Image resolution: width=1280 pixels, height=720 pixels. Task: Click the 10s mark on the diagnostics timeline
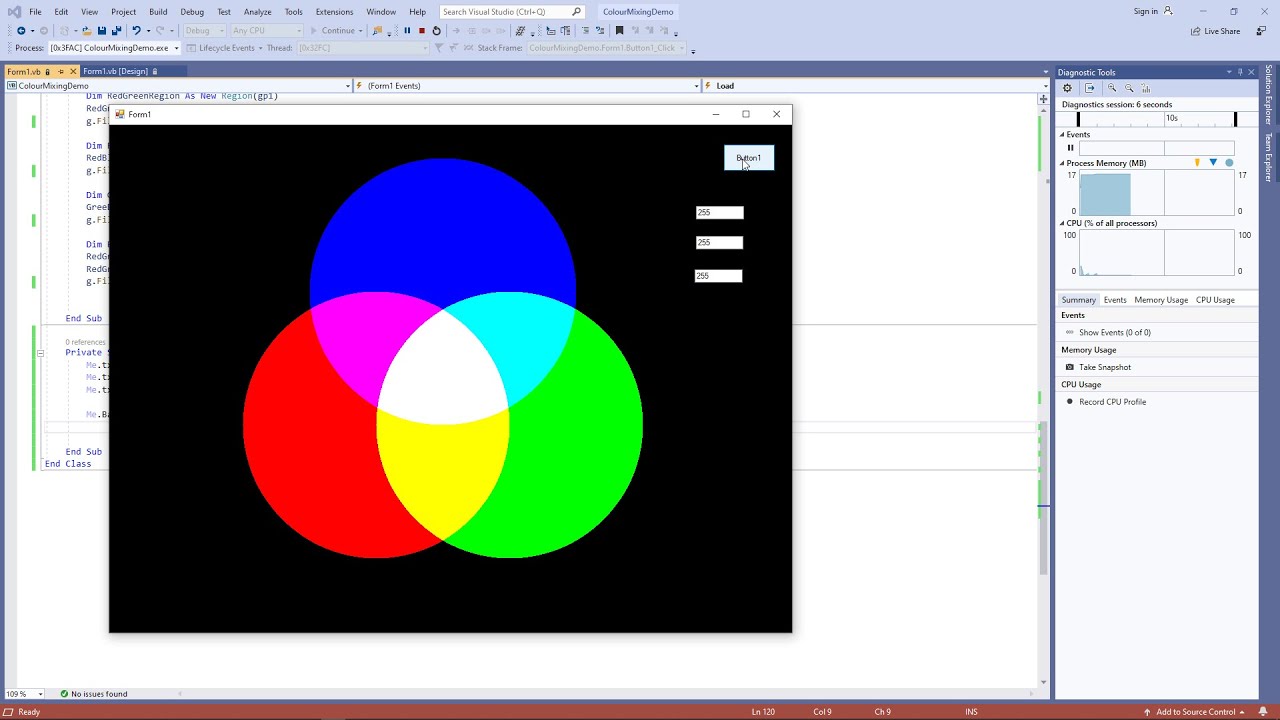(x=1172, y=118)
